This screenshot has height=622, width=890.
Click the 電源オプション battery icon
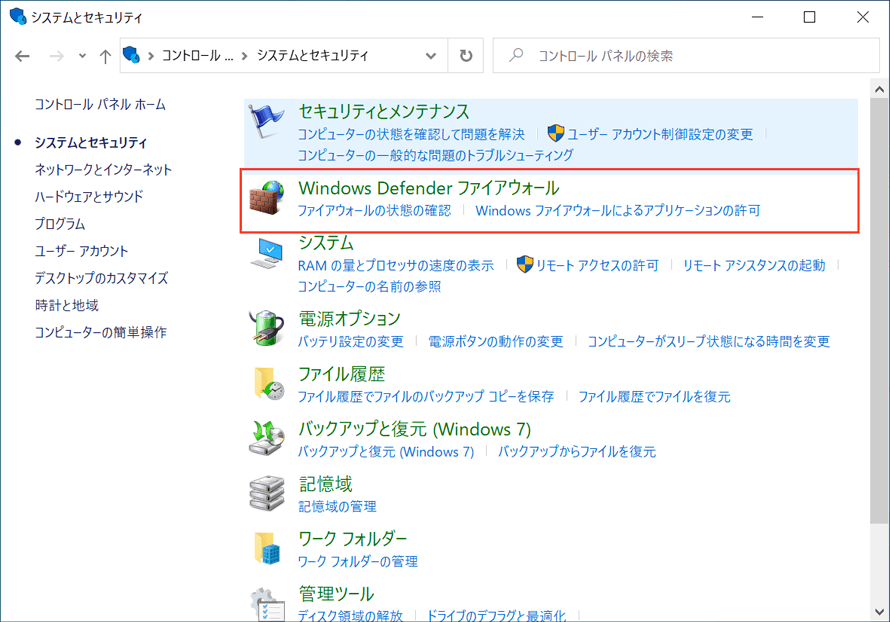[x=266, y=327]
